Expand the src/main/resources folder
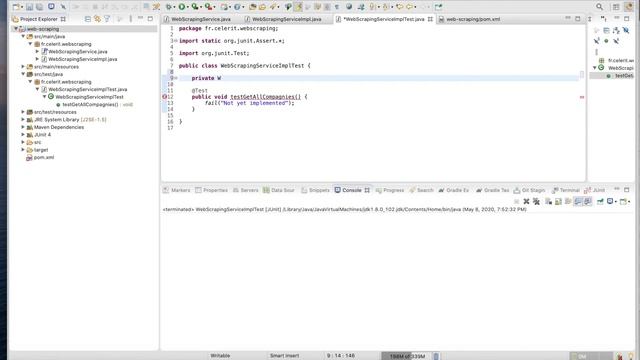 pos(23,67)
